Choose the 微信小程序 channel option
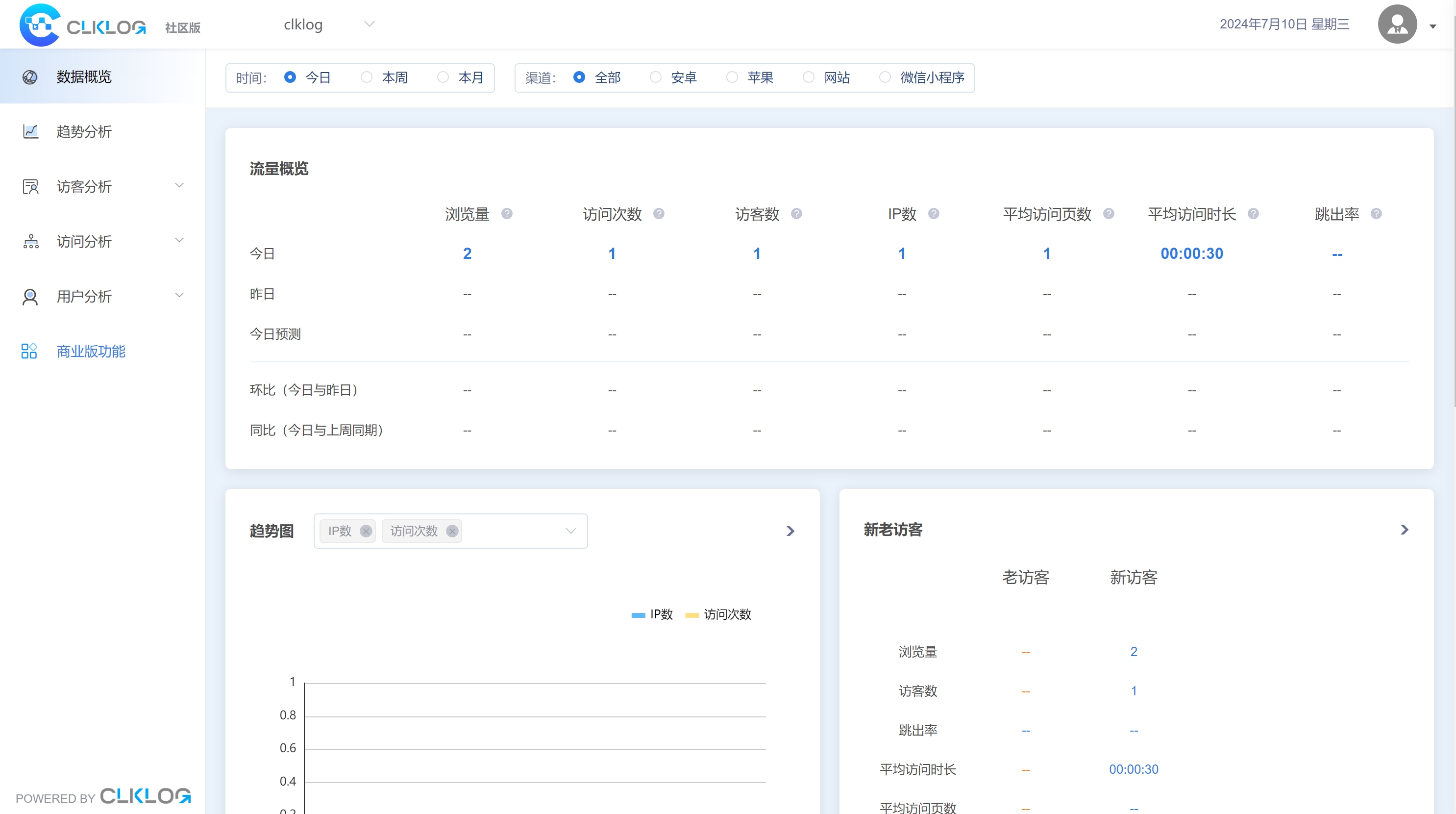 (x=885, y=77)
